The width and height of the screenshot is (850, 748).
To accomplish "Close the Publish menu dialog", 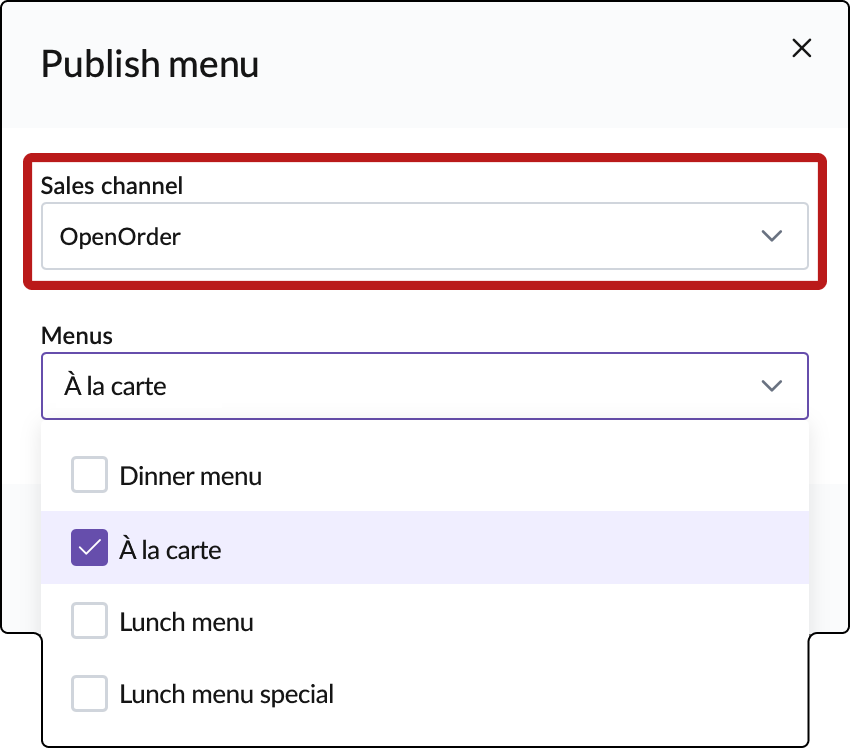I will click(x=801, y=48).
